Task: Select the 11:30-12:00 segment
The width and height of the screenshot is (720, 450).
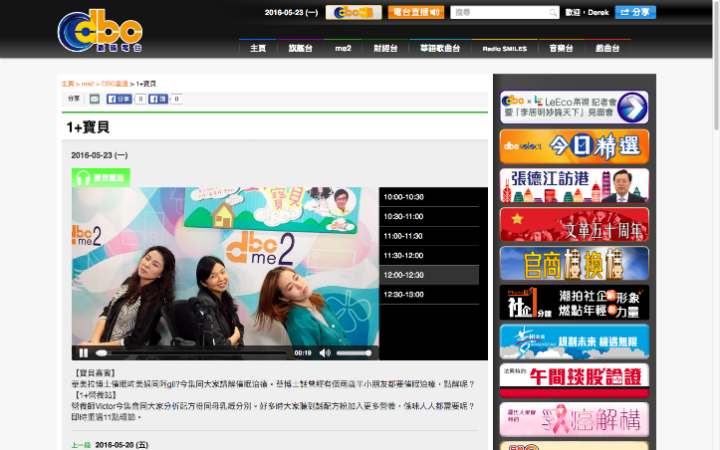Action: (429, 256)
